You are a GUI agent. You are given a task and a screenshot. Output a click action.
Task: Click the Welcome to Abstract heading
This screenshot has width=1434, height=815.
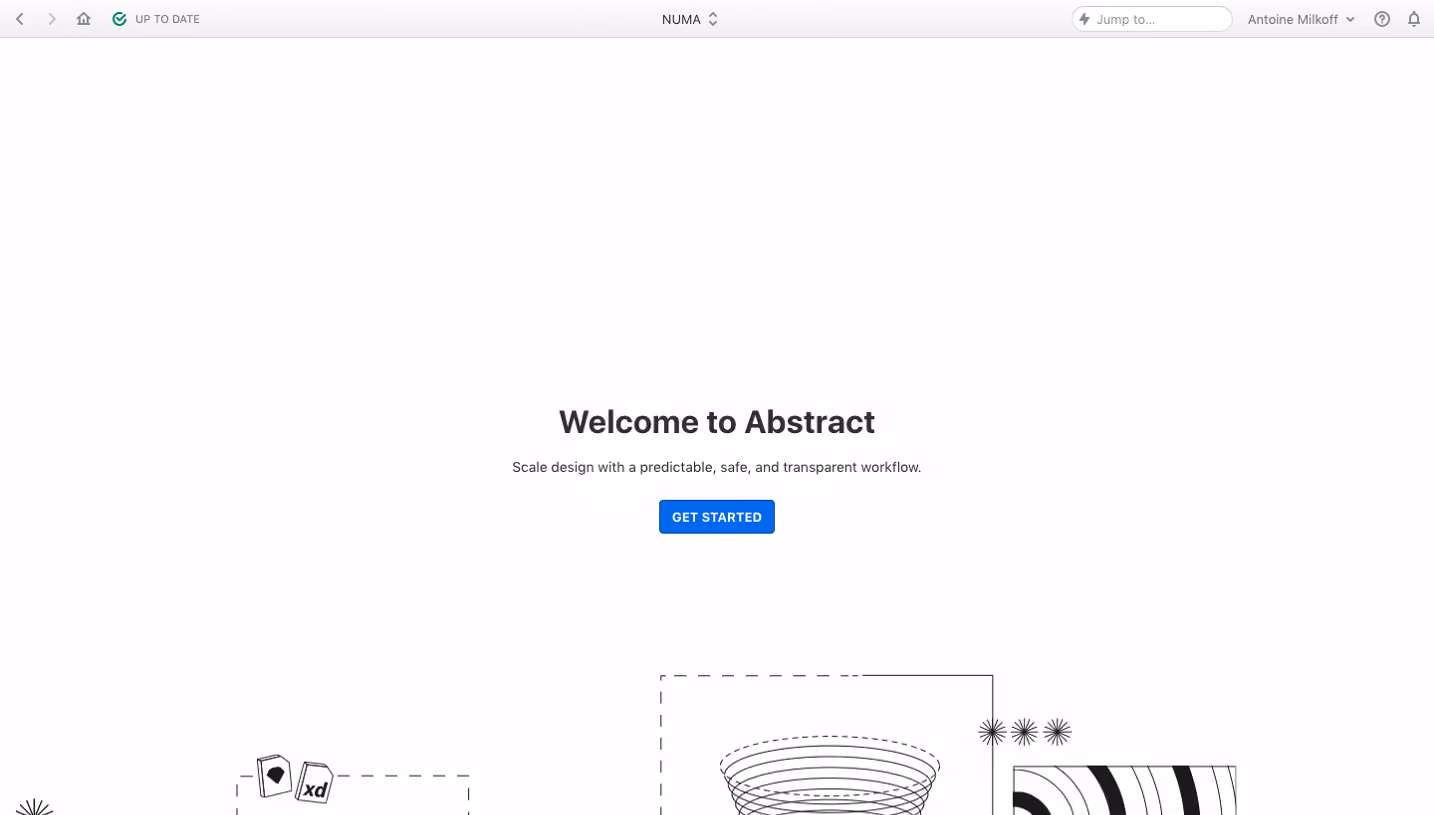(x=717, y=422)
